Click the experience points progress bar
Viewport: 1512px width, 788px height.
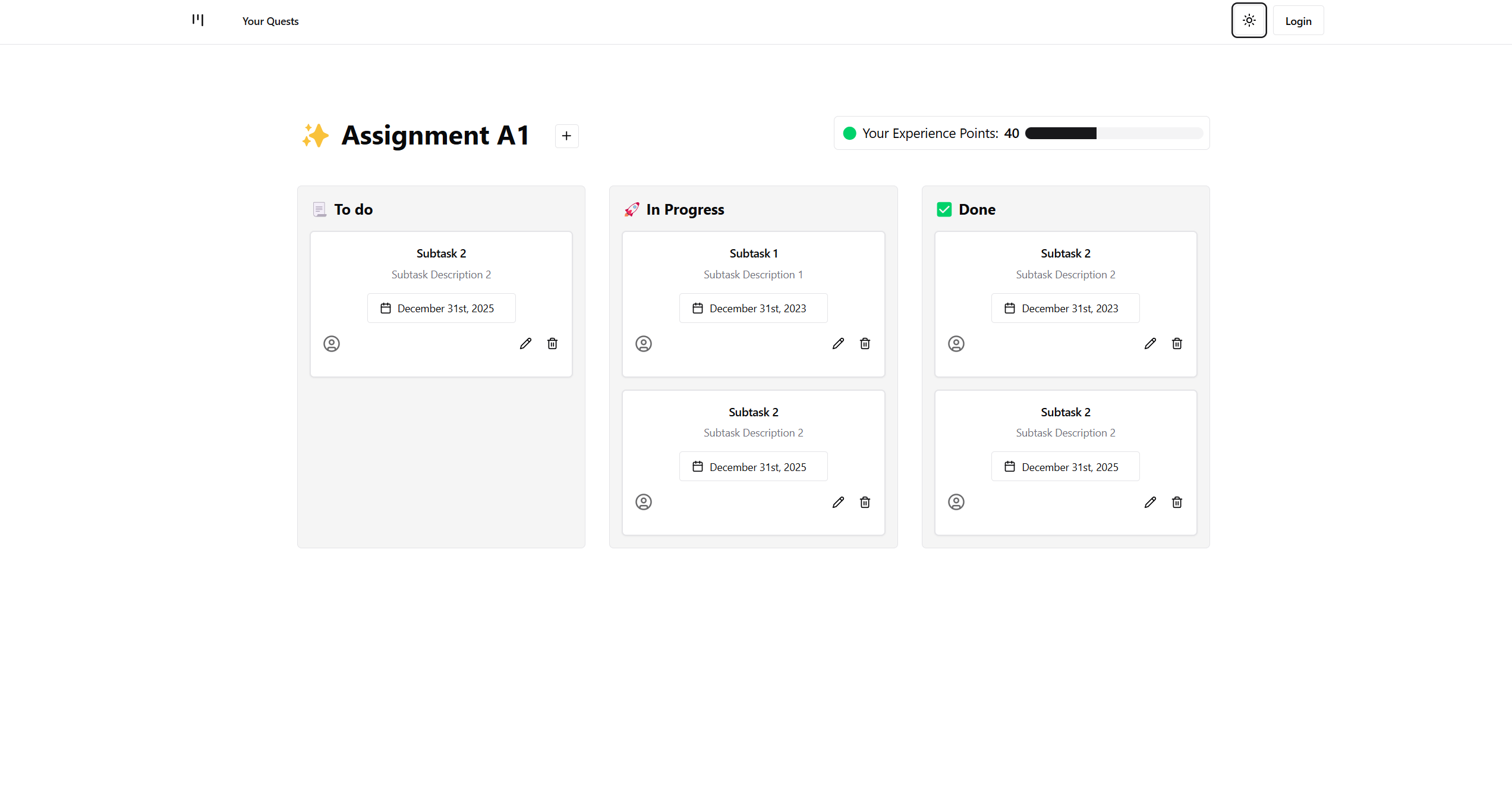pyautogui.click(x=1113, y=133)
